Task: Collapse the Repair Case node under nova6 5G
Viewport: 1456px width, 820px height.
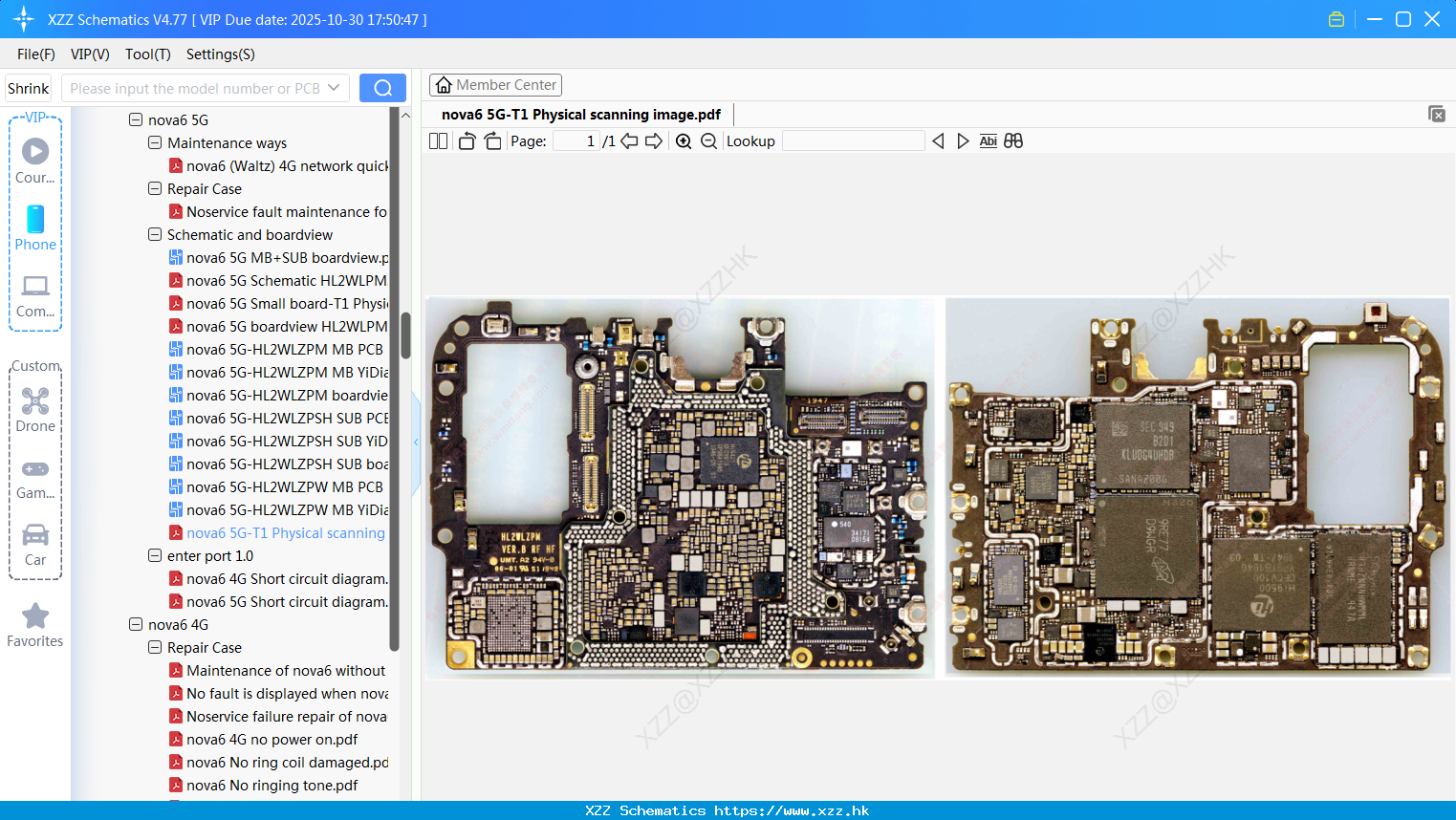Action: click(x=155, y=188)
